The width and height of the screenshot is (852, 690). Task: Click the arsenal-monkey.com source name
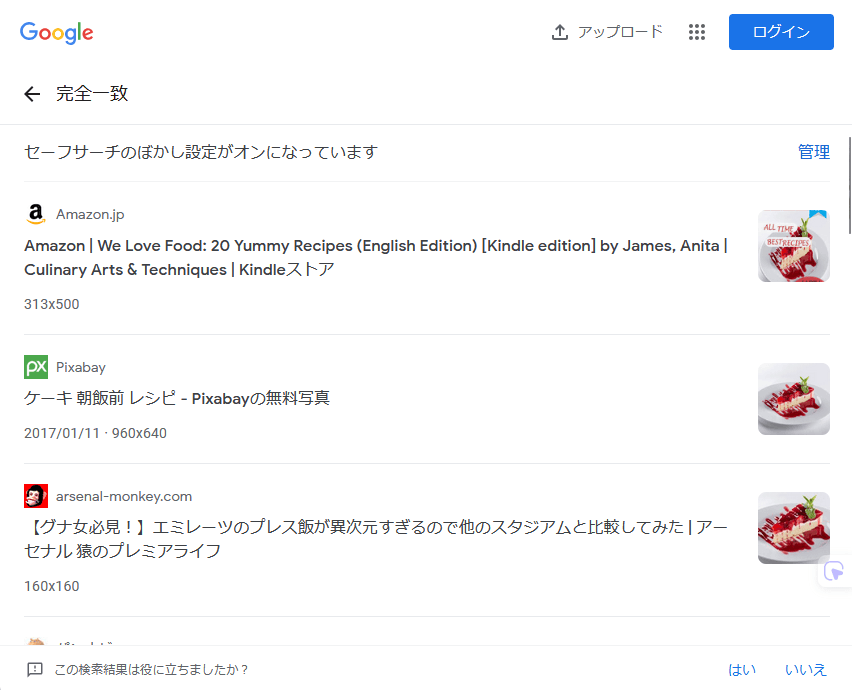(124, 496)
